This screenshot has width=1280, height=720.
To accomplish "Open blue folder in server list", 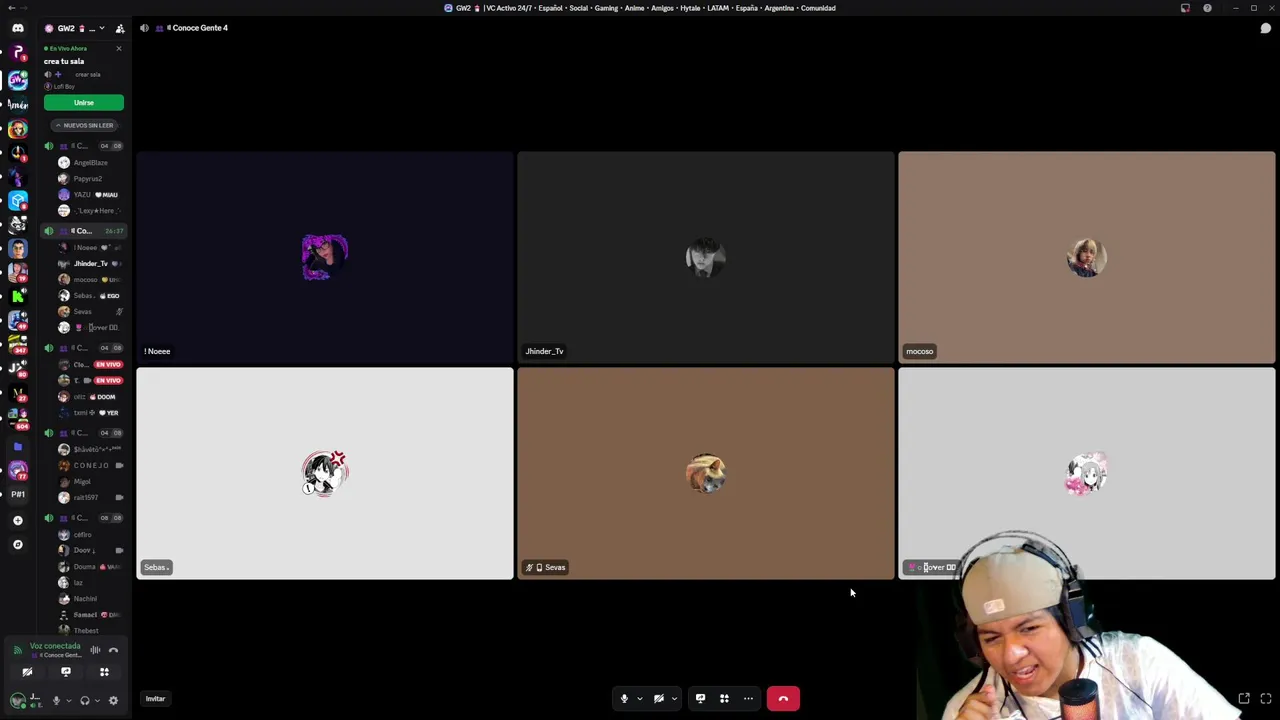I will (x=17, y=446).
